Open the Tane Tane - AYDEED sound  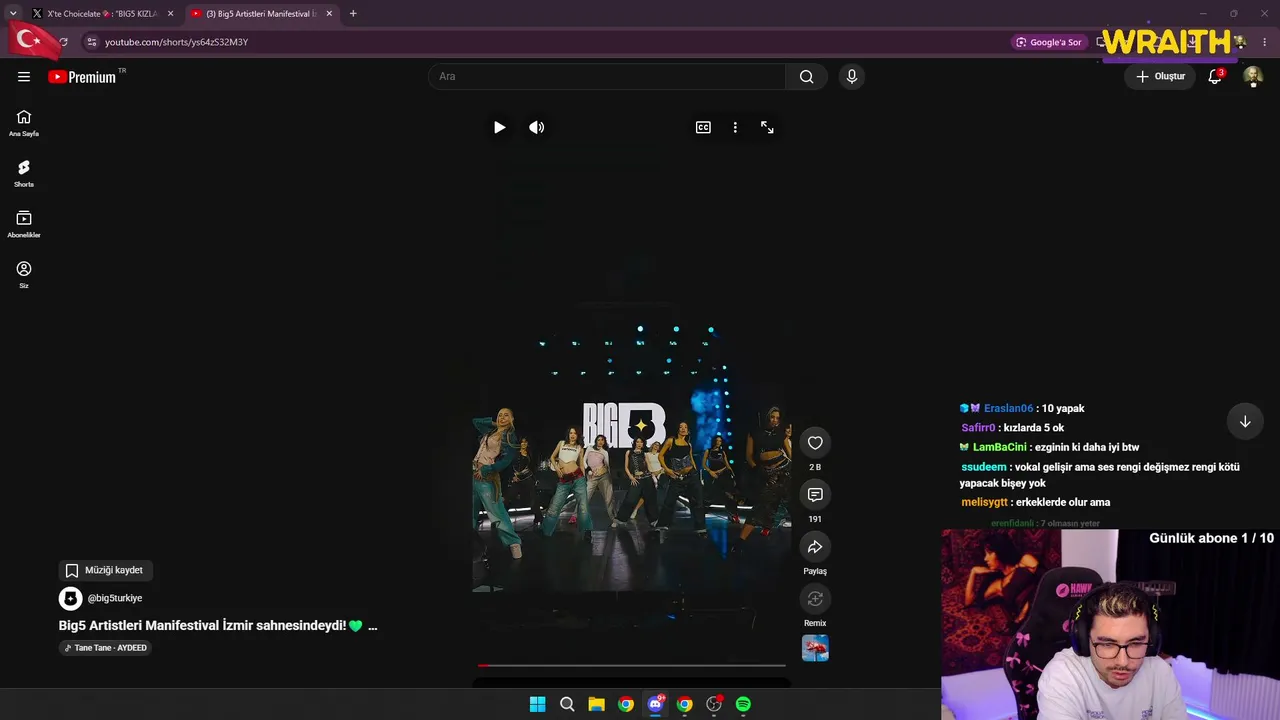click(105, 648)
